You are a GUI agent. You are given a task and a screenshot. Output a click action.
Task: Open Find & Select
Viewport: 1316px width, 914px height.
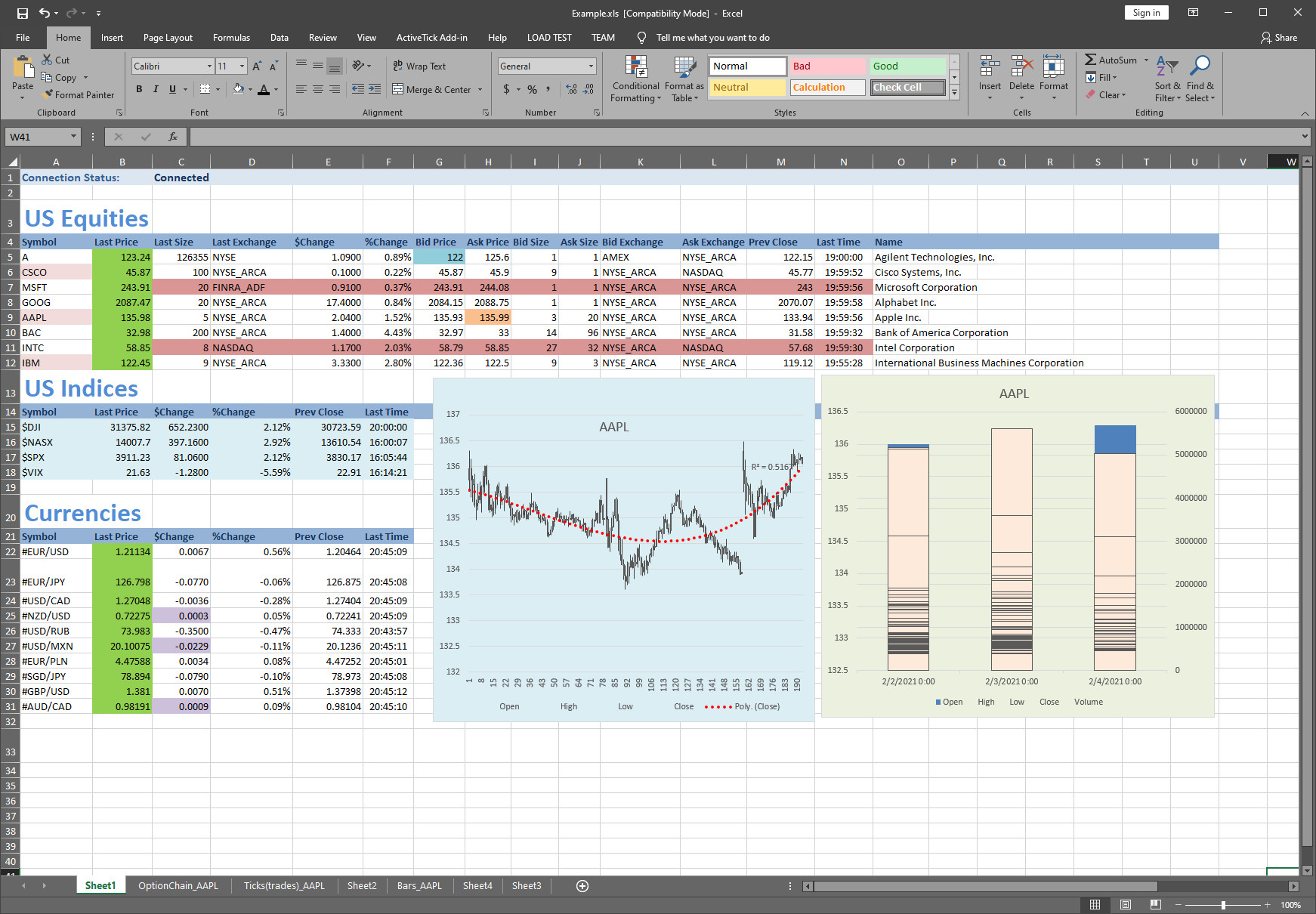pyautogui.click(x=1200, y=79)
